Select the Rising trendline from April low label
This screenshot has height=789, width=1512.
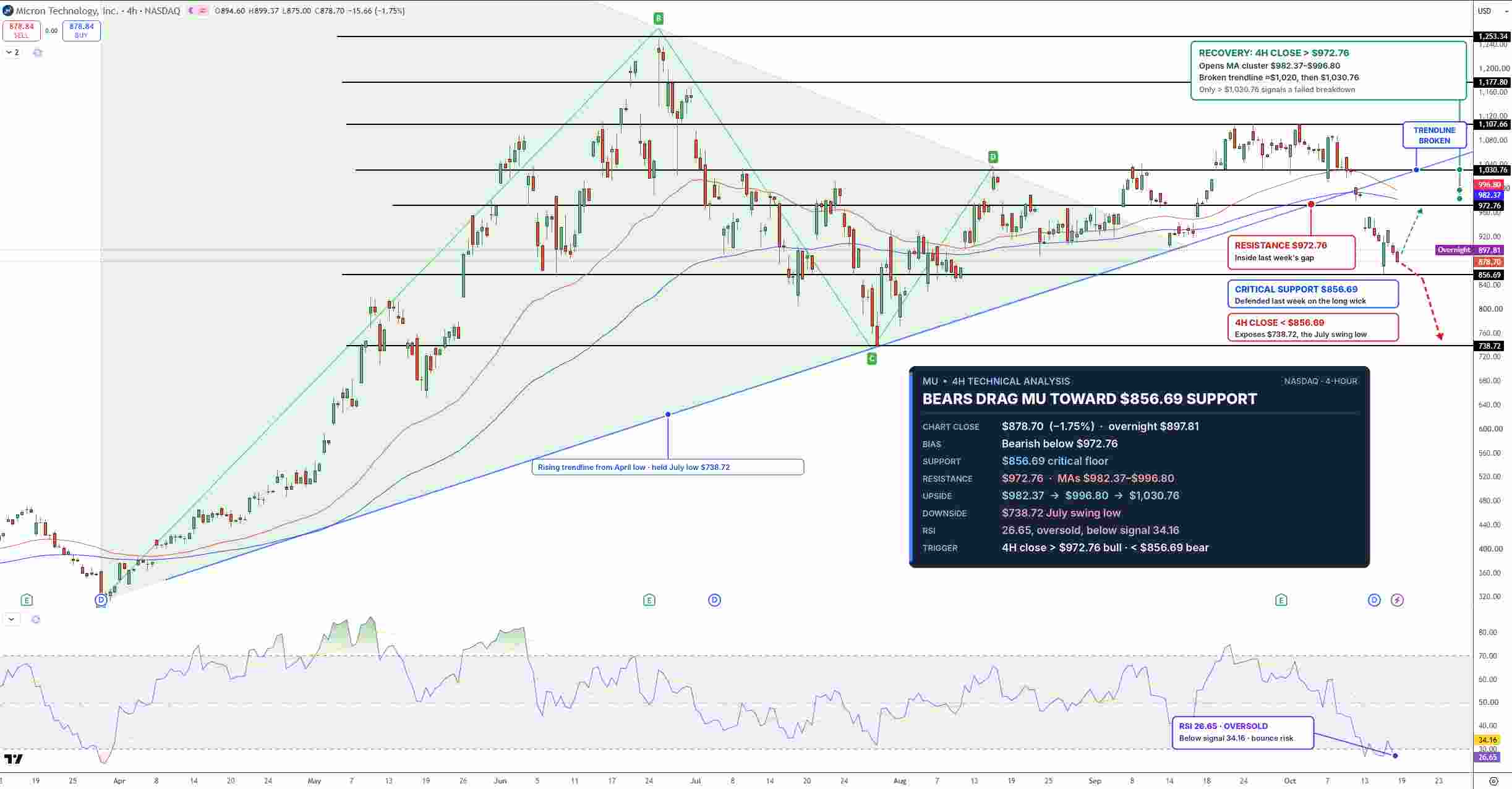(667, 467)
